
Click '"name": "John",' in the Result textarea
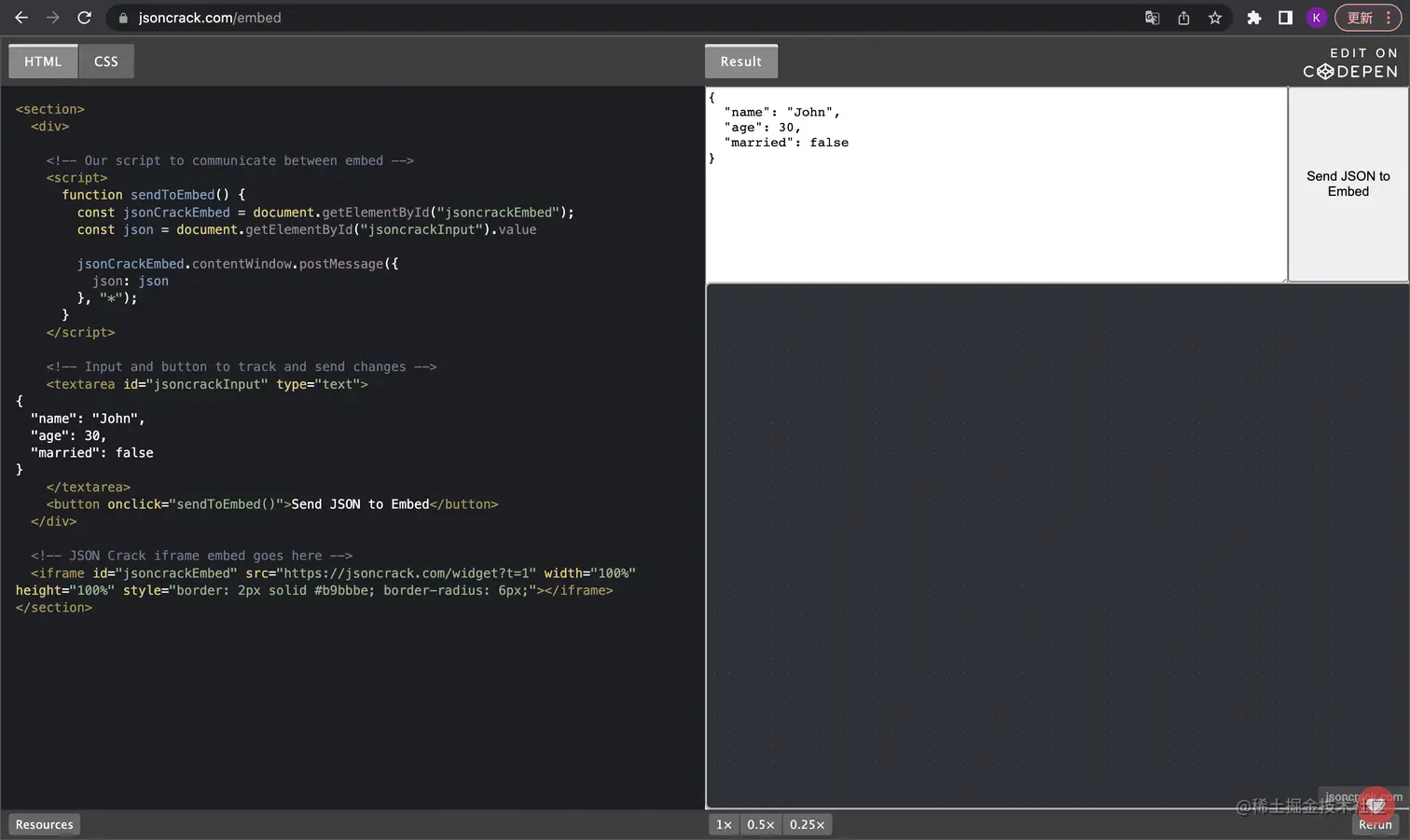[x=782, y=113]
